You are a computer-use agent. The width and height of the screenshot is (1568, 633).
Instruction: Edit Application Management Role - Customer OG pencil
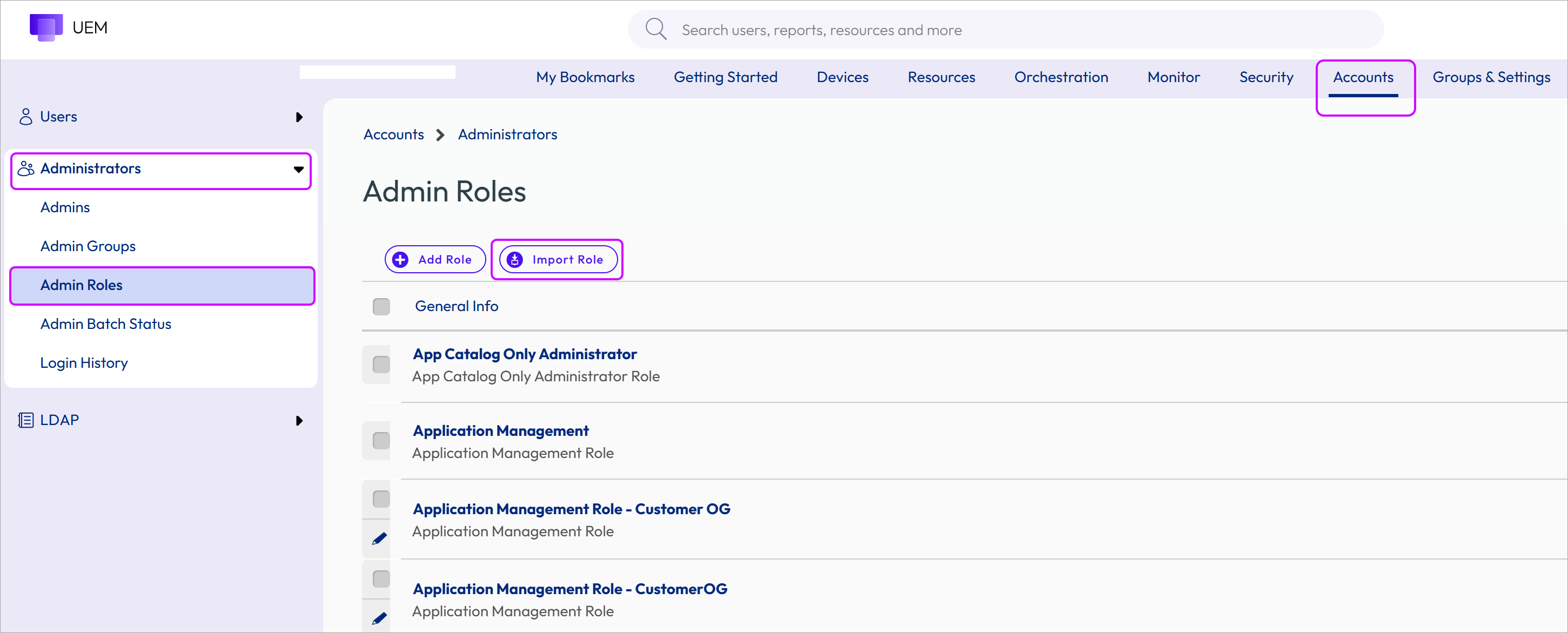379,538
